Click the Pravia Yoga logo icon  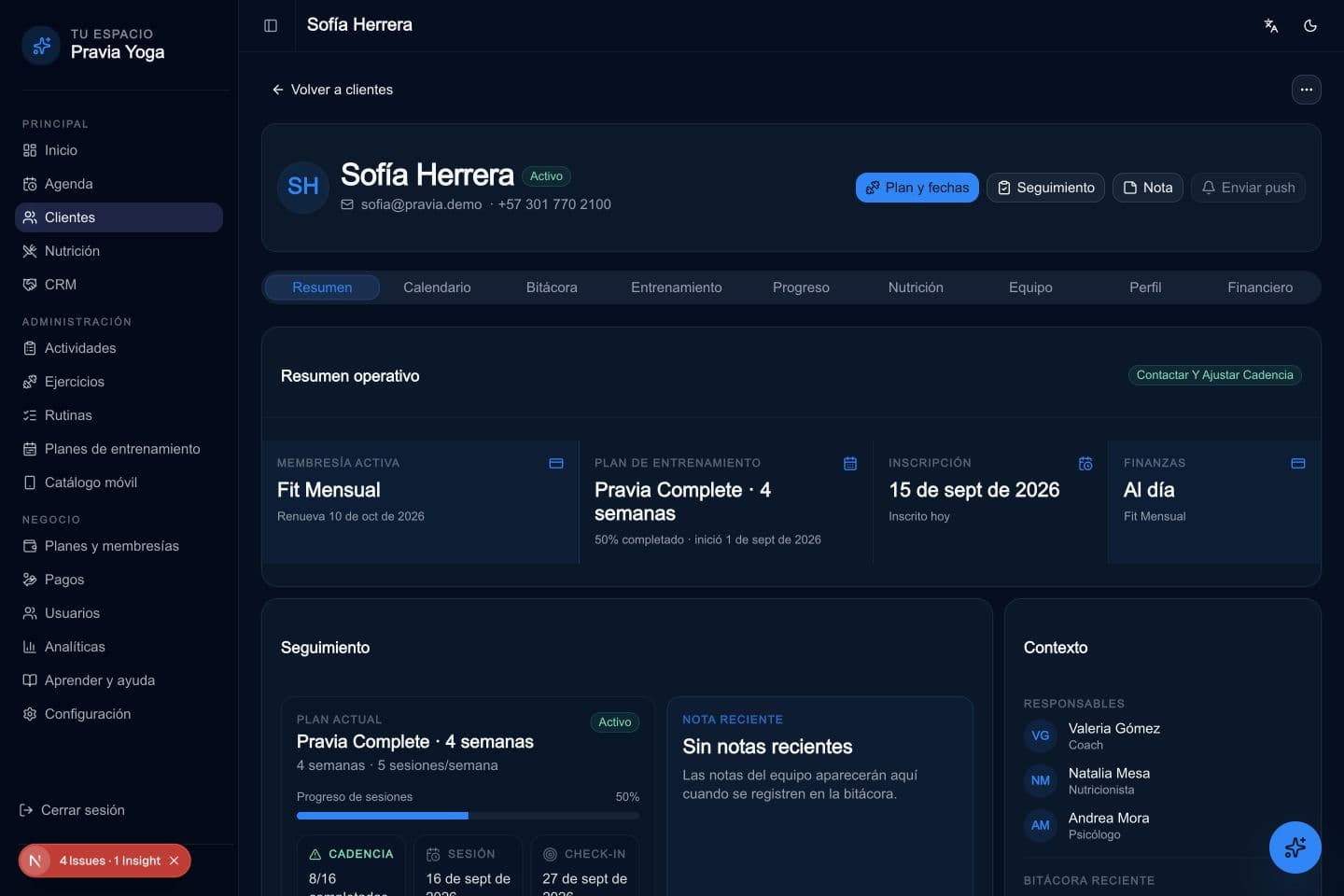click(41, 45)
